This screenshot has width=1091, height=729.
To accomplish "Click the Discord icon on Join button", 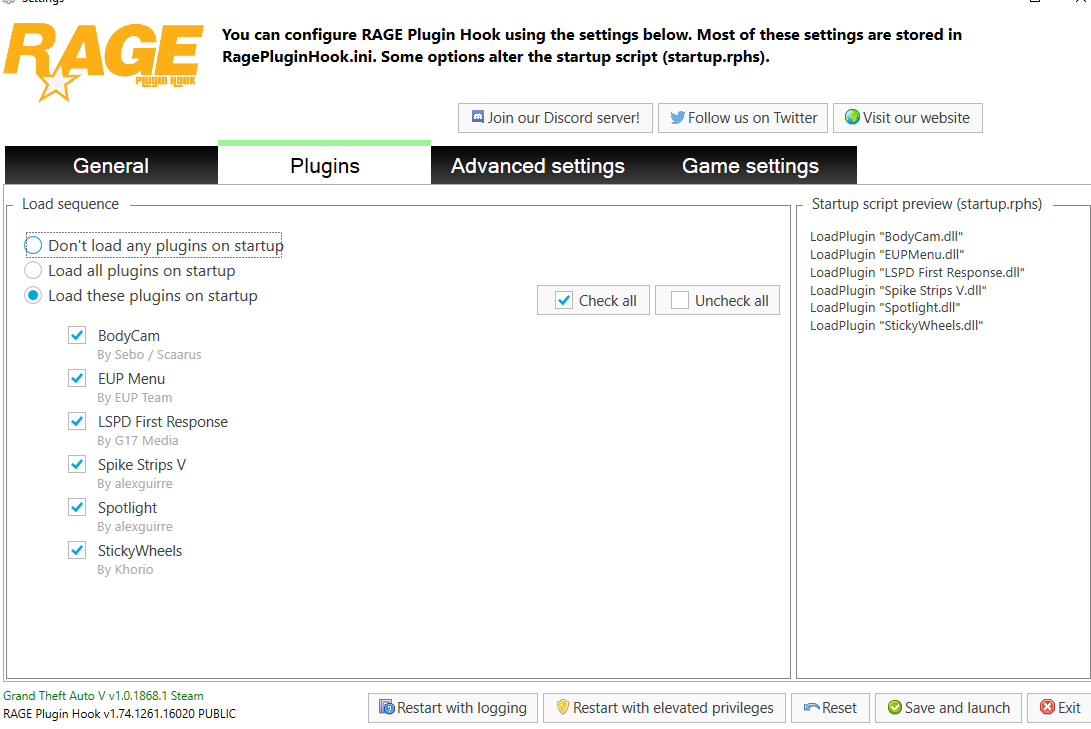I will click(478, 117).
